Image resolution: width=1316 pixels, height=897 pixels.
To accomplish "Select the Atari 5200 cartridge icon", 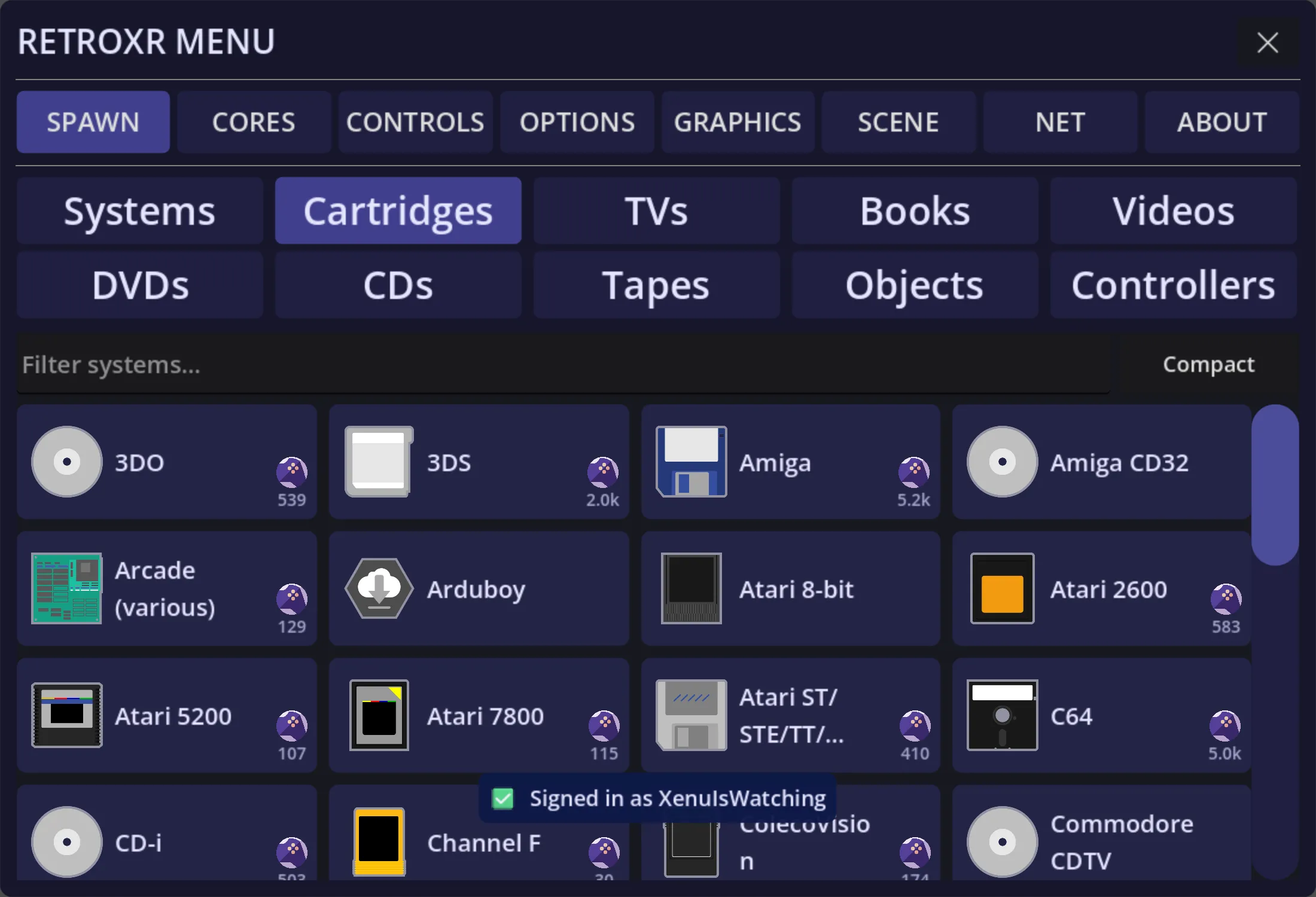I will [67, 715].
